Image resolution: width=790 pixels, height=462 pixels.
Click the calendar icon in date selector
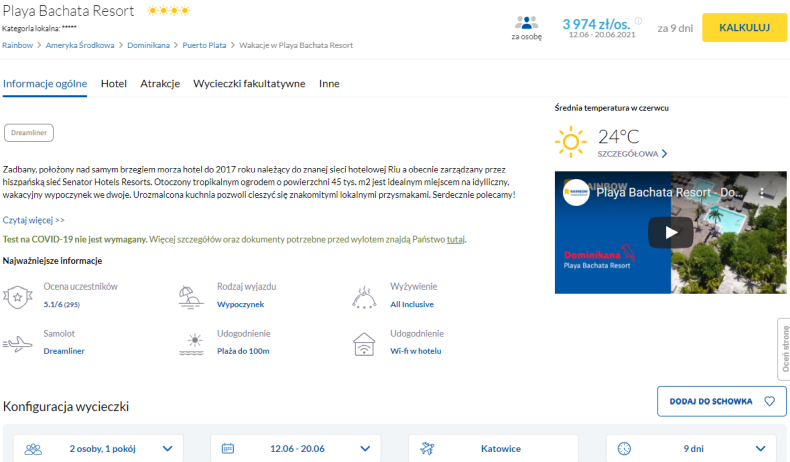(228, 448)
